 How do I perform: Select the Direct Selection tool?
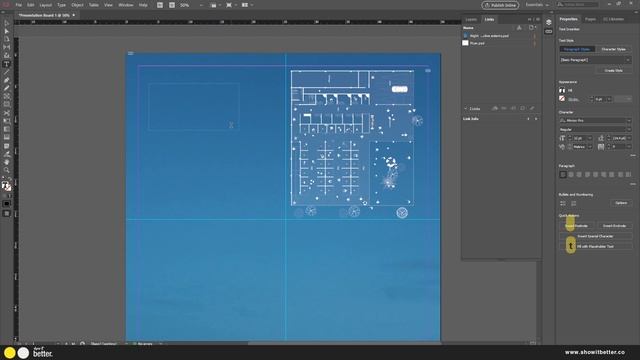pyautogui.click(x=7, y=31)
